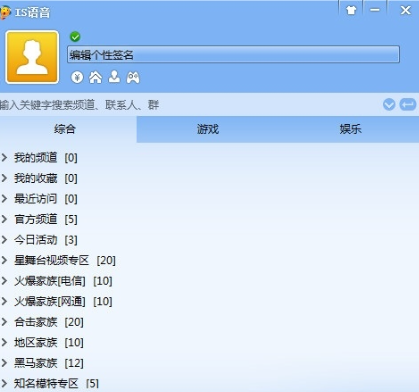
Task: Open the home page house icon
Action: pos(95,77)
